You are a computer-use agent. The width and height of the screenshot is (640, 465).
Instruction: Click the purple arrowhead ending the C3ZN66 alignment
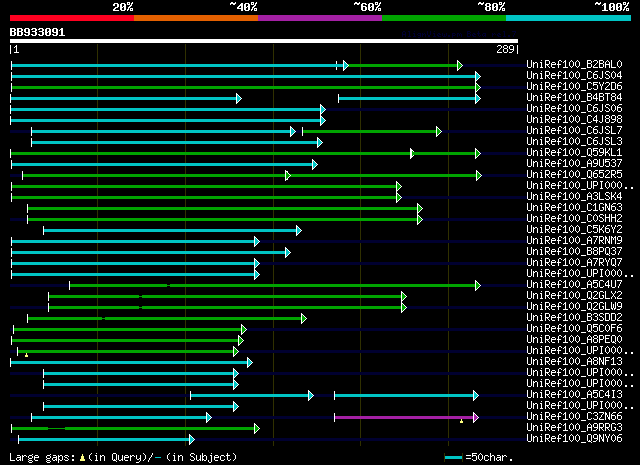(x=476, y=417)
